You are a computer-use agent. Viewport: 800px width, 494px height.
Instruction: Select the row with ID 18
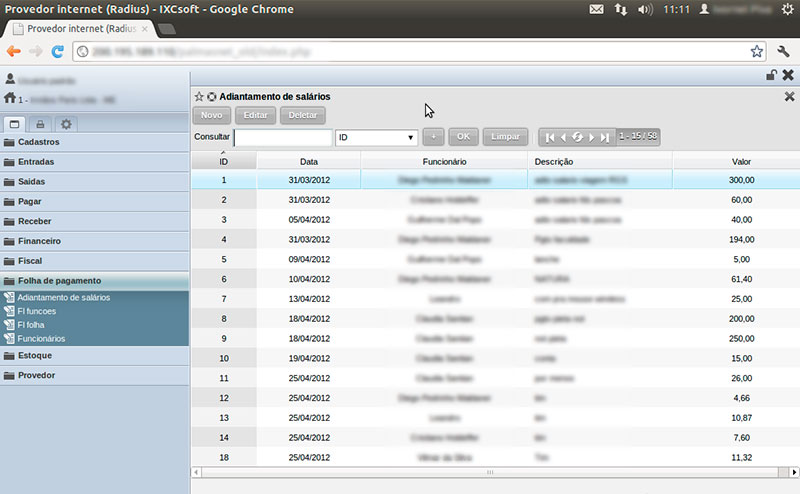[x=496, y=457]
